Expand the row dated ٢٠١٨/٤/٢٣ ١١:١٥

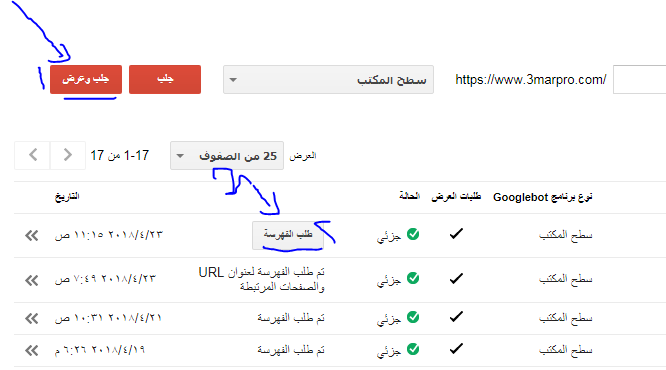click(31, 235)
